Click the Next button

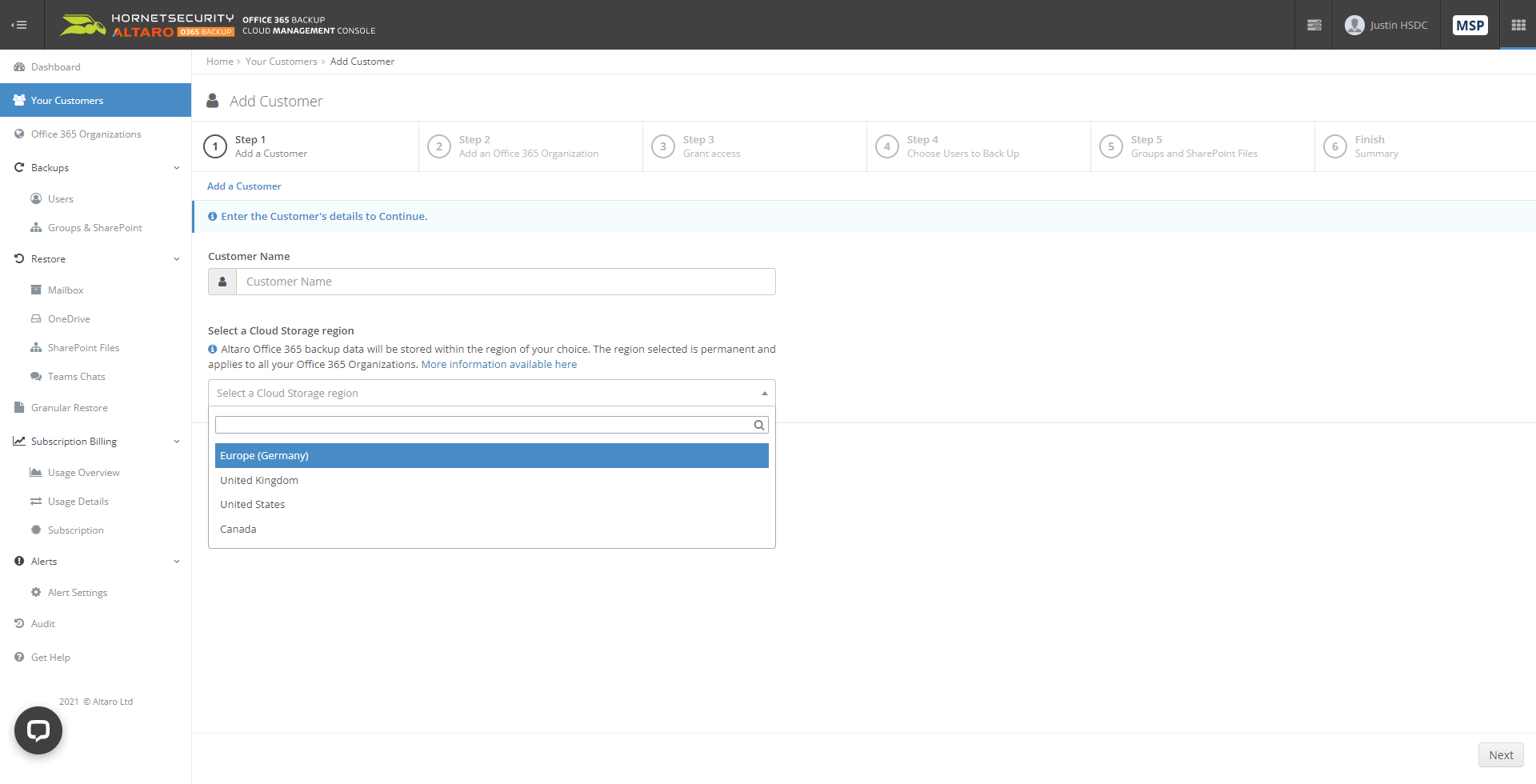(1500, 754)
